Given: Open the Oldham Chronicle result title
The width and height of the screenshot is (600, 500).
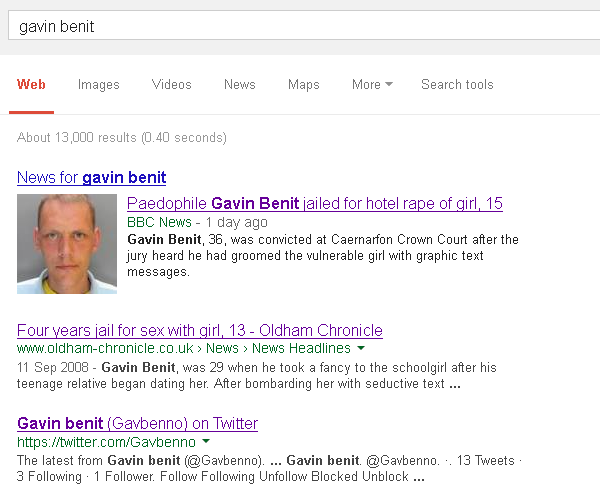Looking at the screenshot, I should [200, 330].
